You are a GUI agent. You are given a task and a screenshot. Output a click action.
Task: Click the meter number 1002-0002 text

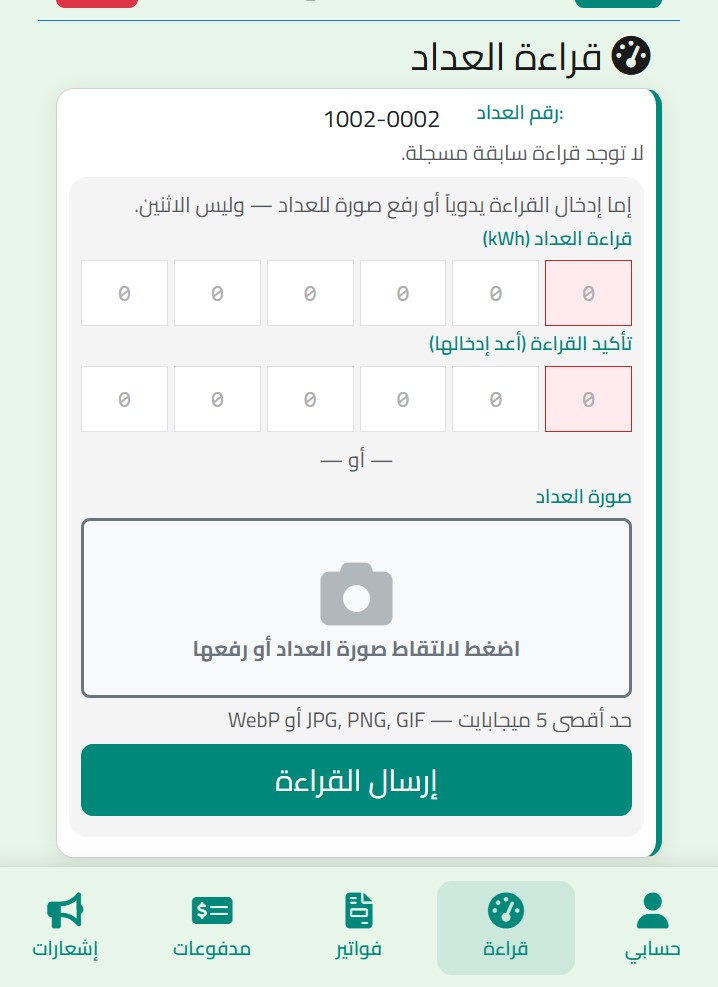point(381,118)
